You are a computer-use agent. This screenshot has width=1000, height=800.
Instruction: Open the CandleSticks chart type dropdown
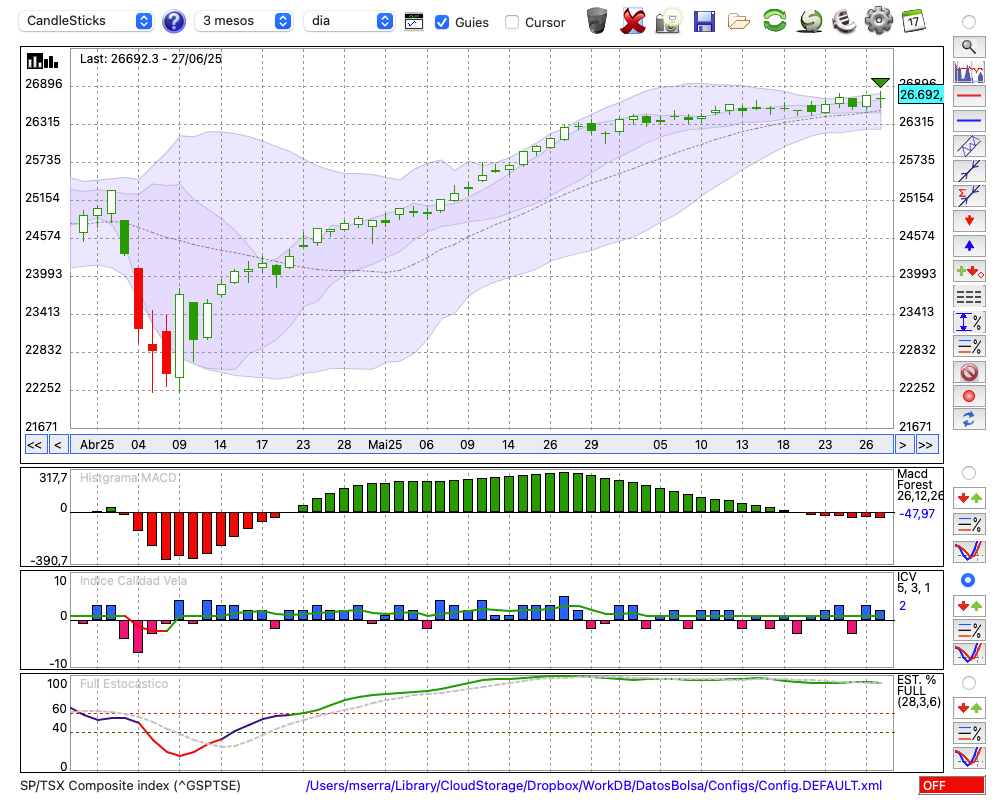pos(86,21)
